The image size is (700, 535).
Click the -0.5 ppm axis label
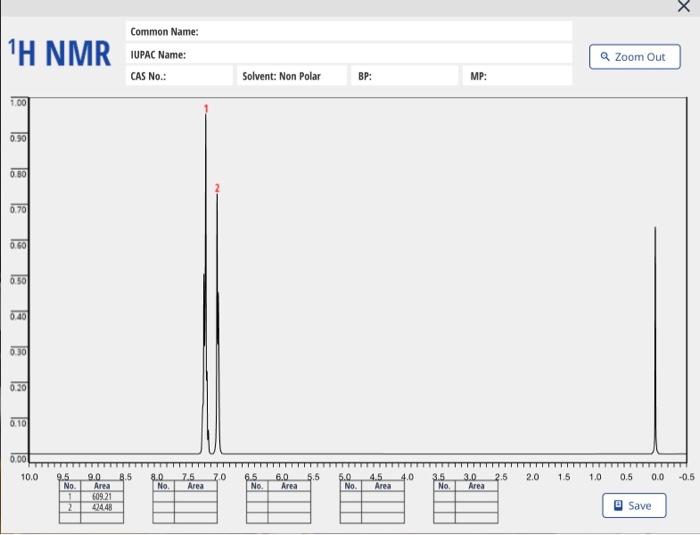pyautogui.click(x=686, y=477)
